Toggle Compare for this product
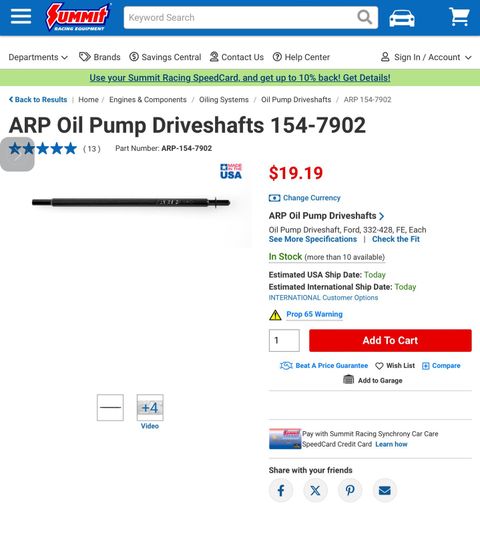Viewport: 480px width, 534px height. (441, 365)
